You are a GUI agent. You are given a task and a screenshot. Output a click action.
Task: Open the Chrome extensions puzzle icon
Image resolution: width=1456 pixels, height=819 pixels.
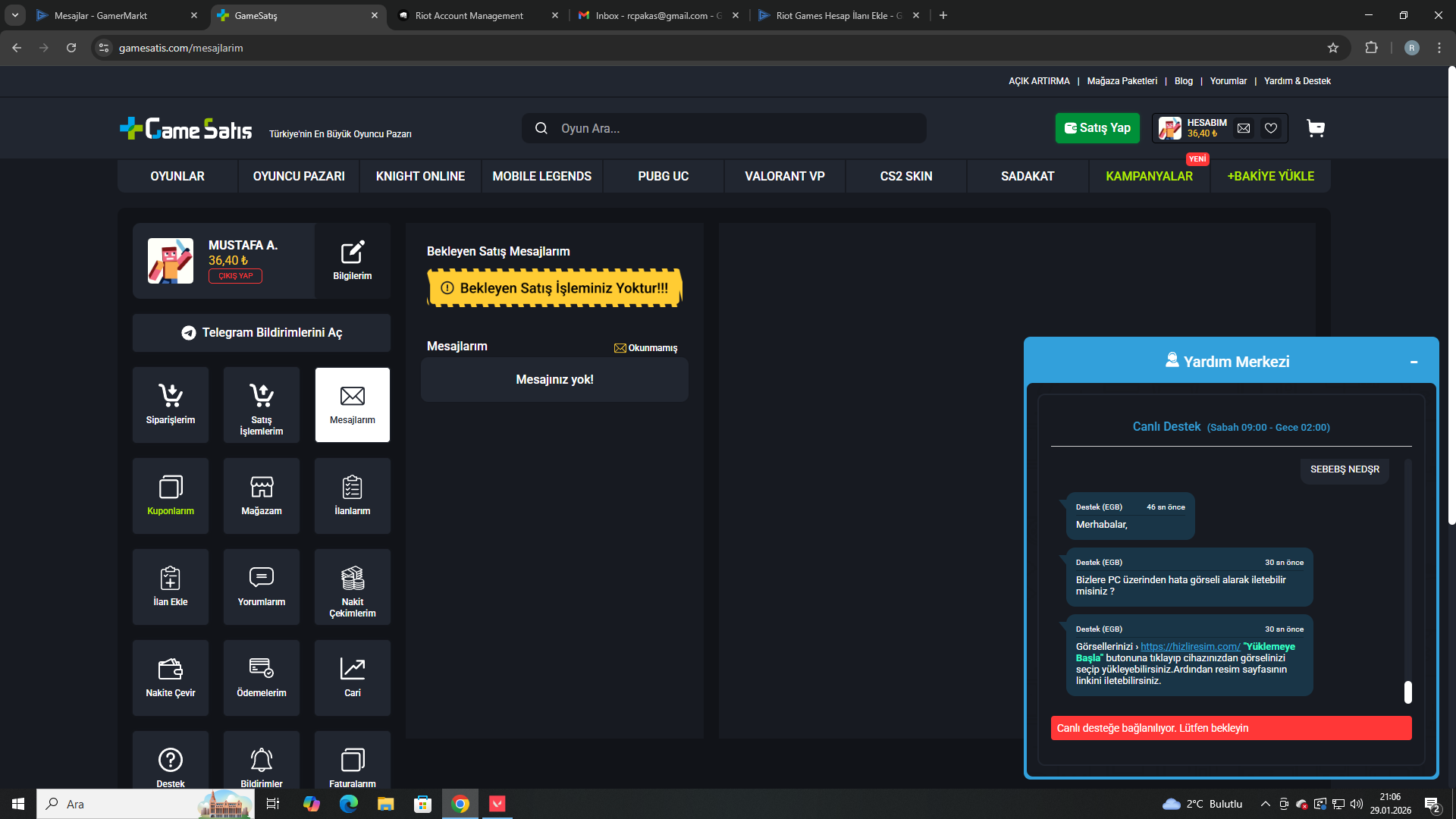tap(1371, 48)
